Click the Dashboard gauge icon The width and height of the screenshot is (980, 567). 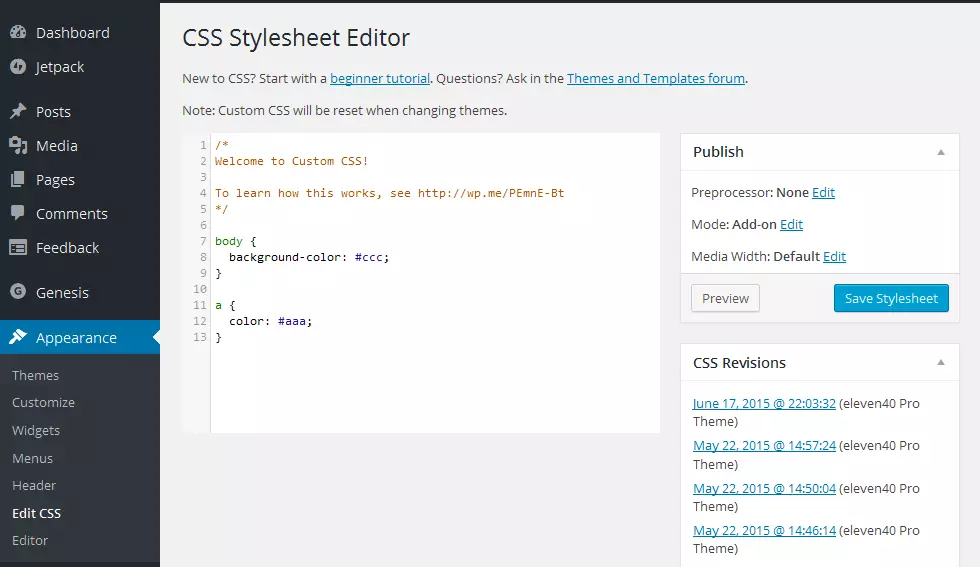pos(18,33)
